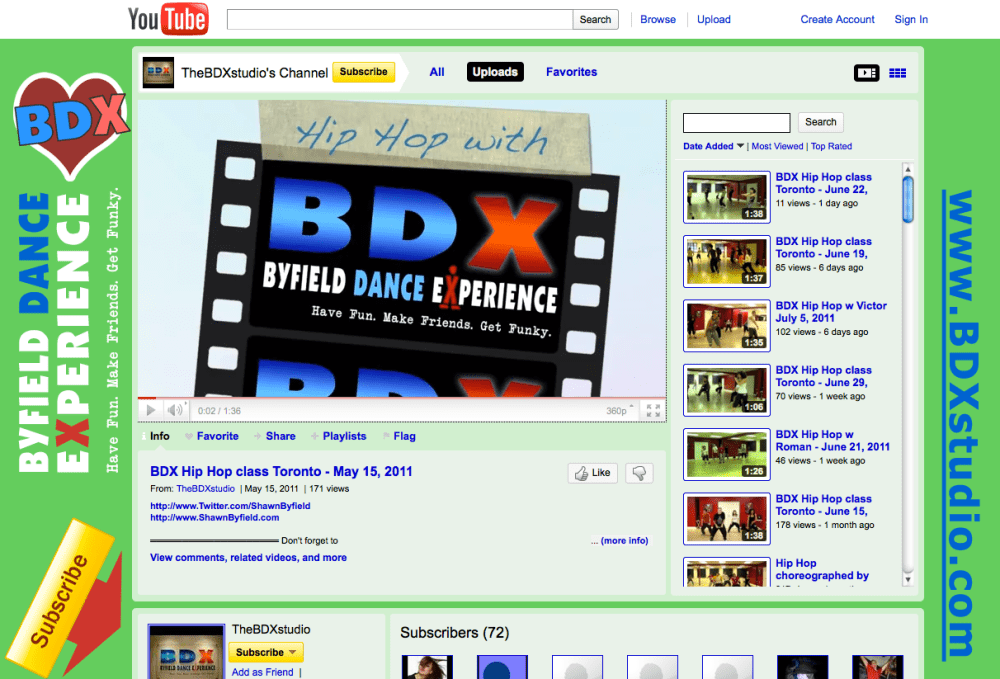This screenshot has width=1000, height=679.
Task: Click the player-size icon near top right
Action: (866, 72)
